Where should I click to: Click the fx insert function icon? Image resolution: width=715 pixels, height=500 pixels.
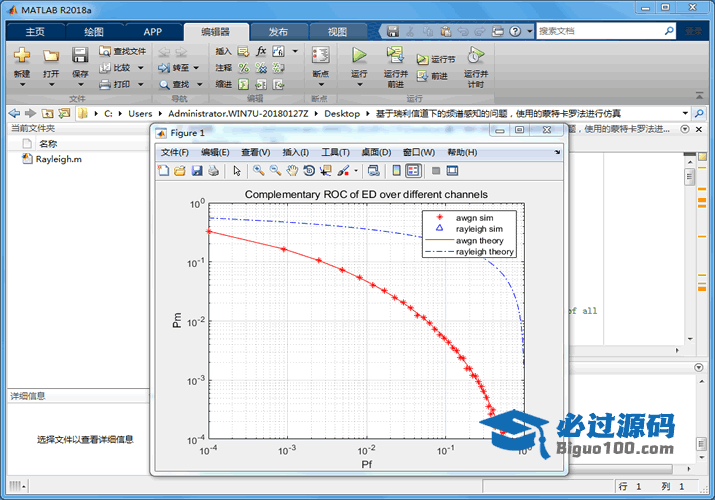261,51
